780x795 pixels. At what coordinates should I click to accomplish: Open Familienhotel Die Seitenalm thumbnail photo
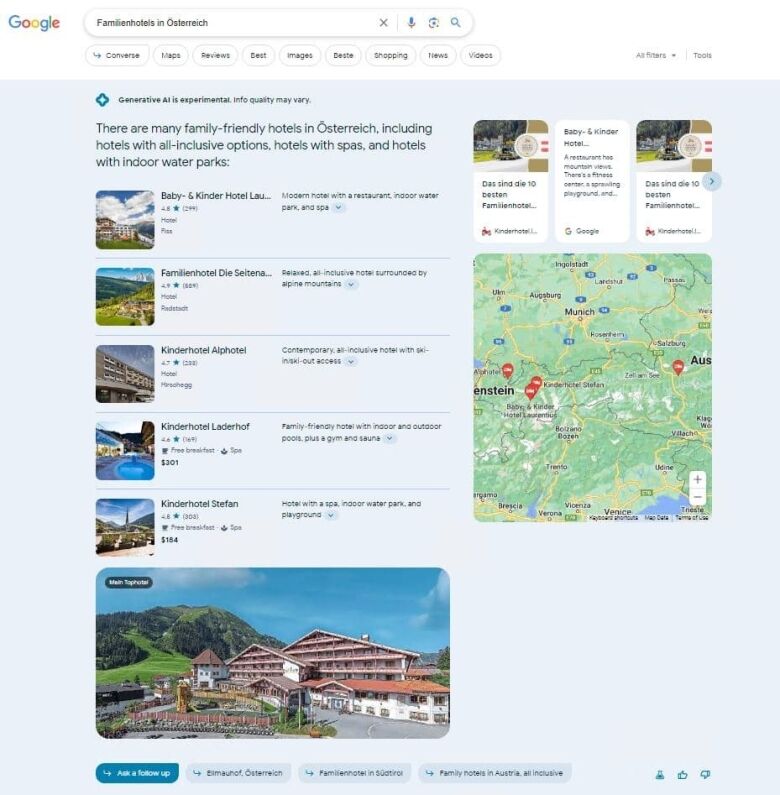point(125,297)
